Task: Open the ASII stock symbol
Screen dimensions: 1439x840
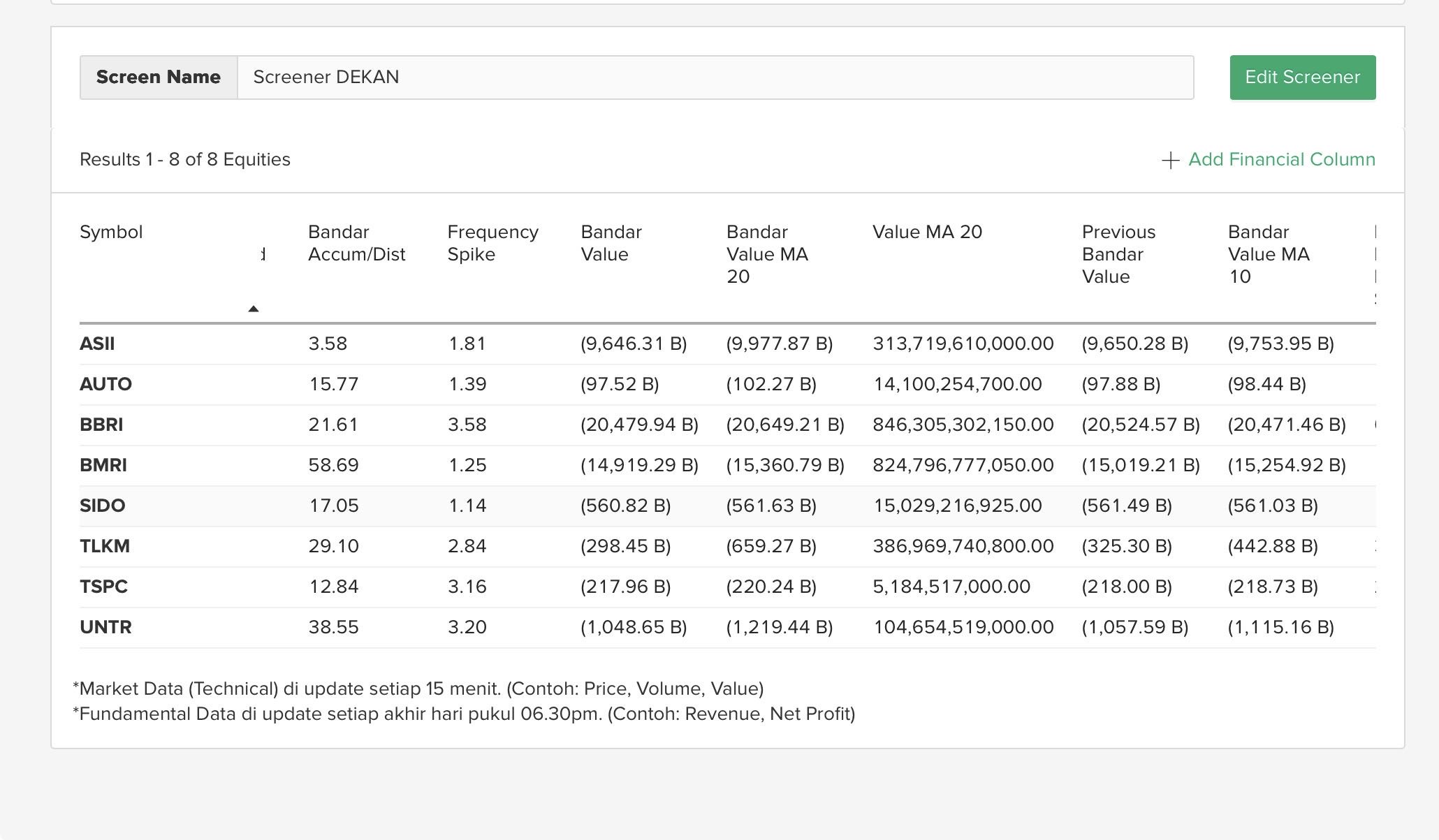Action: pos(97,344)
